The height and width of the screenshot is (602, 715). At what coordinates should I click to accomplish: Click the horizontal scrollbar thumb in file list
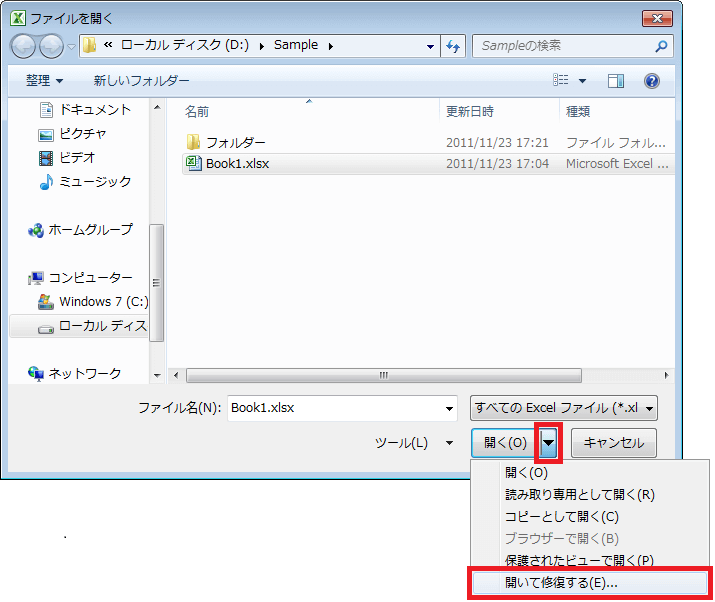pos(383,375)
